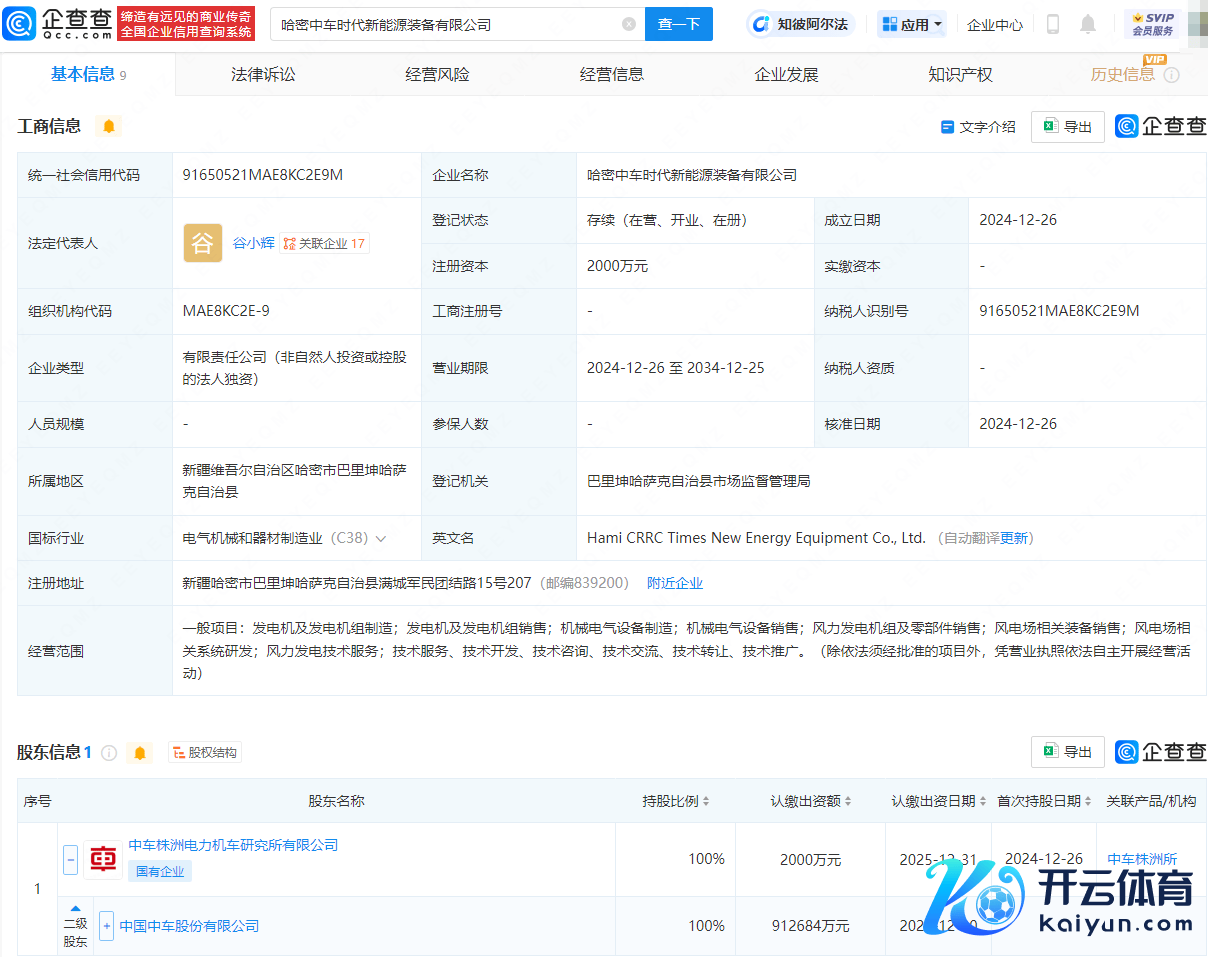Switch to the 法律诉讼 tab
Screen dimensions: 1208x957
pyautogui.click(x=263, y=75)
